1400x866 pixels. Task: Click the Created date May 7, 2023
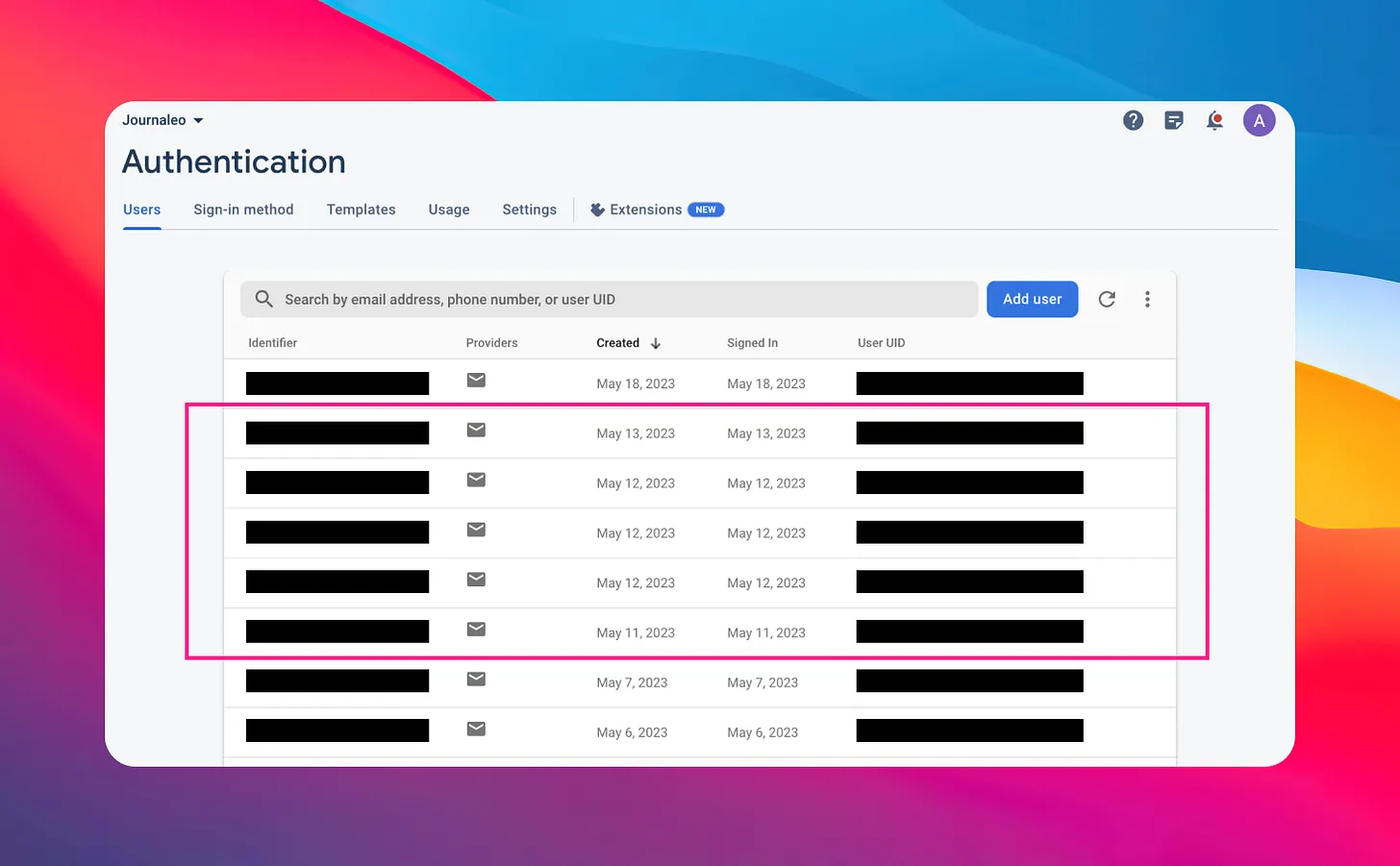[632, 682]
